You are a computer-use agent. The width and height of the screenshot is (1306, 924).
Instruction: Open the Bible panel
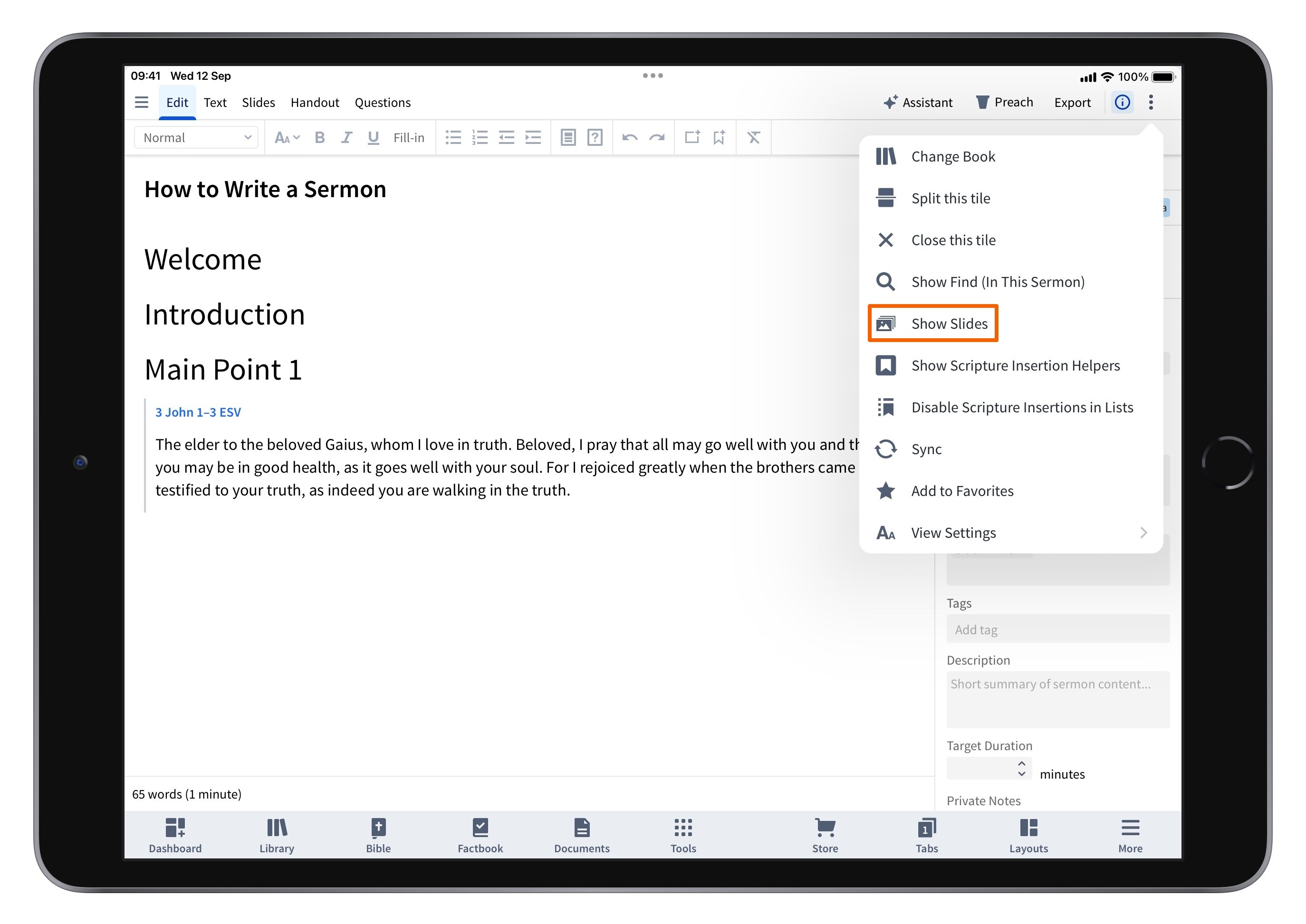click(378, 835)
